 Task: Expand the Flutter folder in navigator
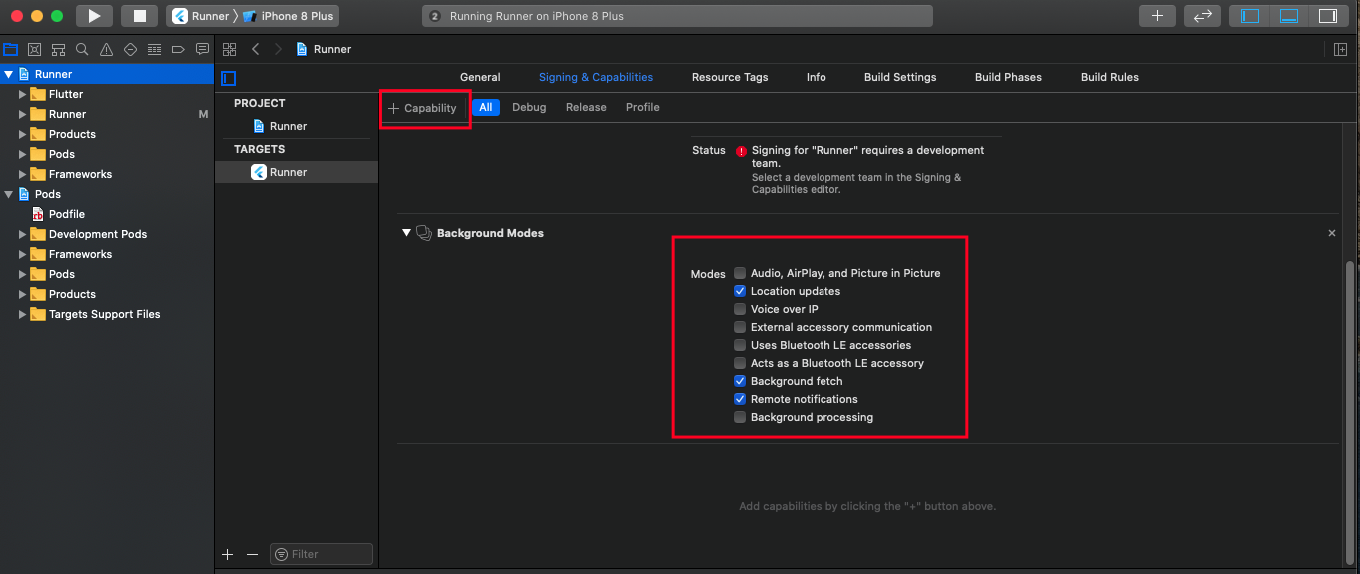(23, 94)
